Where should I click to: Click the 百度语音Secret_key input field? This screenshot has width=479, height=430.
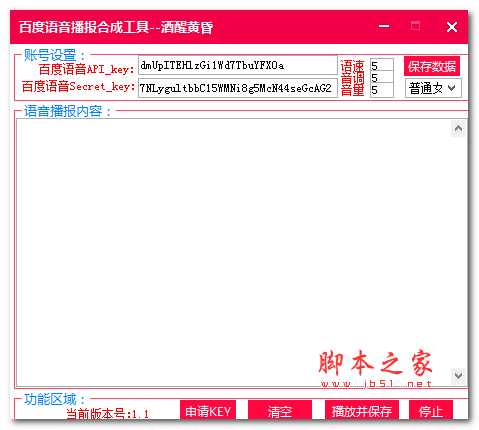238,88
